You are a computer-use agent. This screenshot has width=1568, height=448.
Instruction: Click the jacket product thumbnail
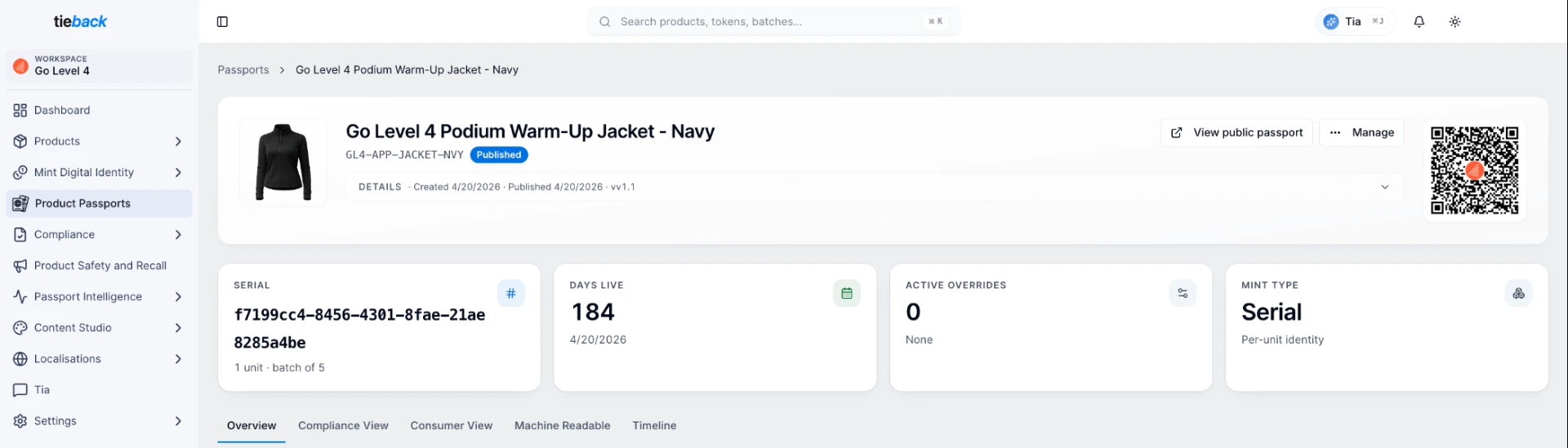(x=283, y=162)
